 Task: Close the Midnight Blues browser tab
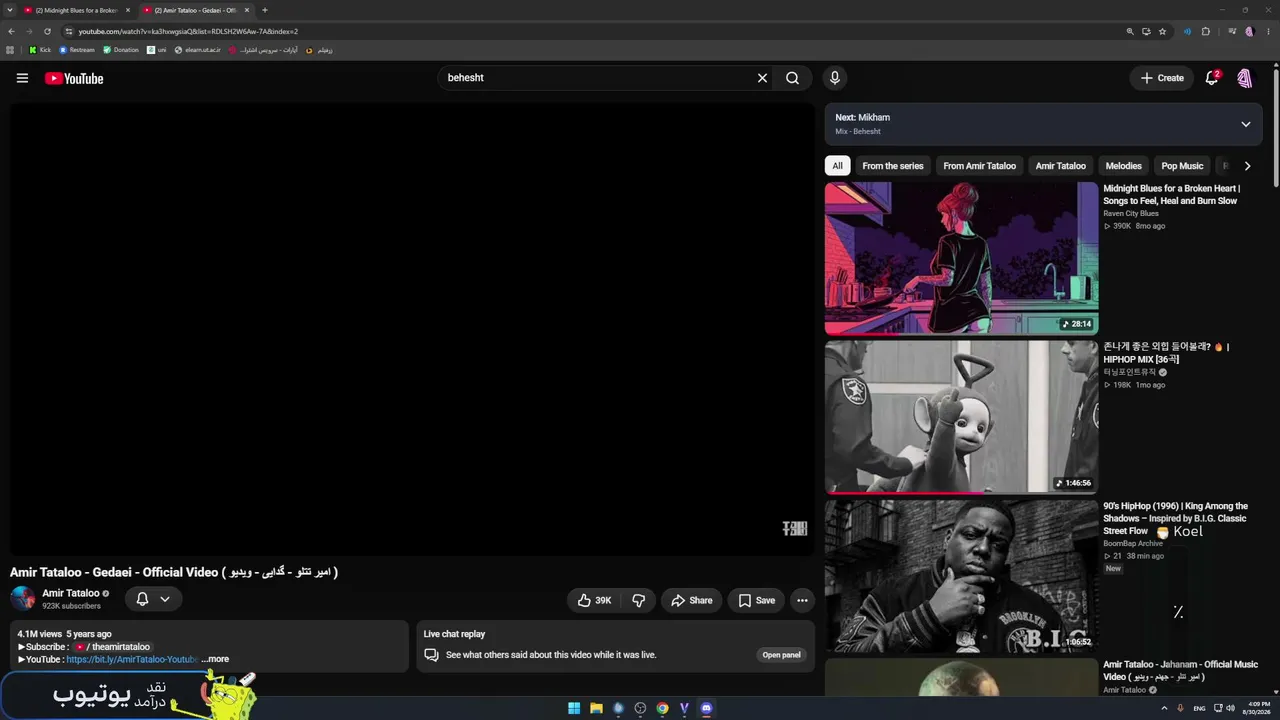coord(128,10)
